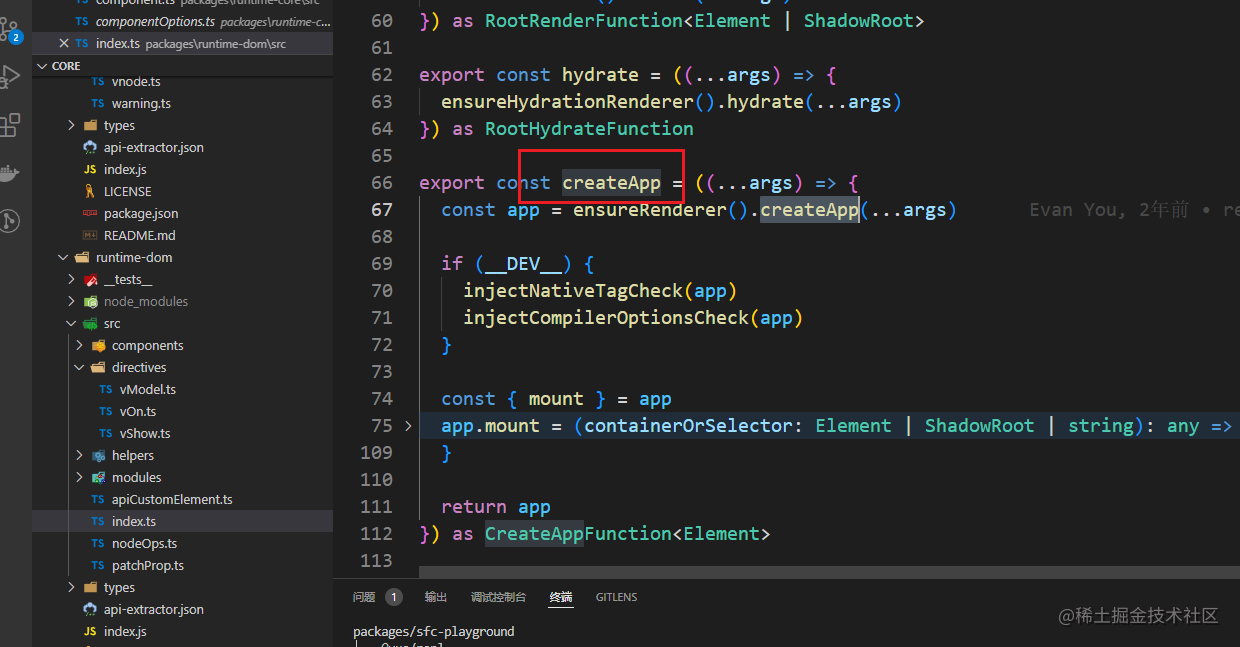The image size is (1240, 647).
Task: Click the key icon of LICENSE file
Action: 90,192
